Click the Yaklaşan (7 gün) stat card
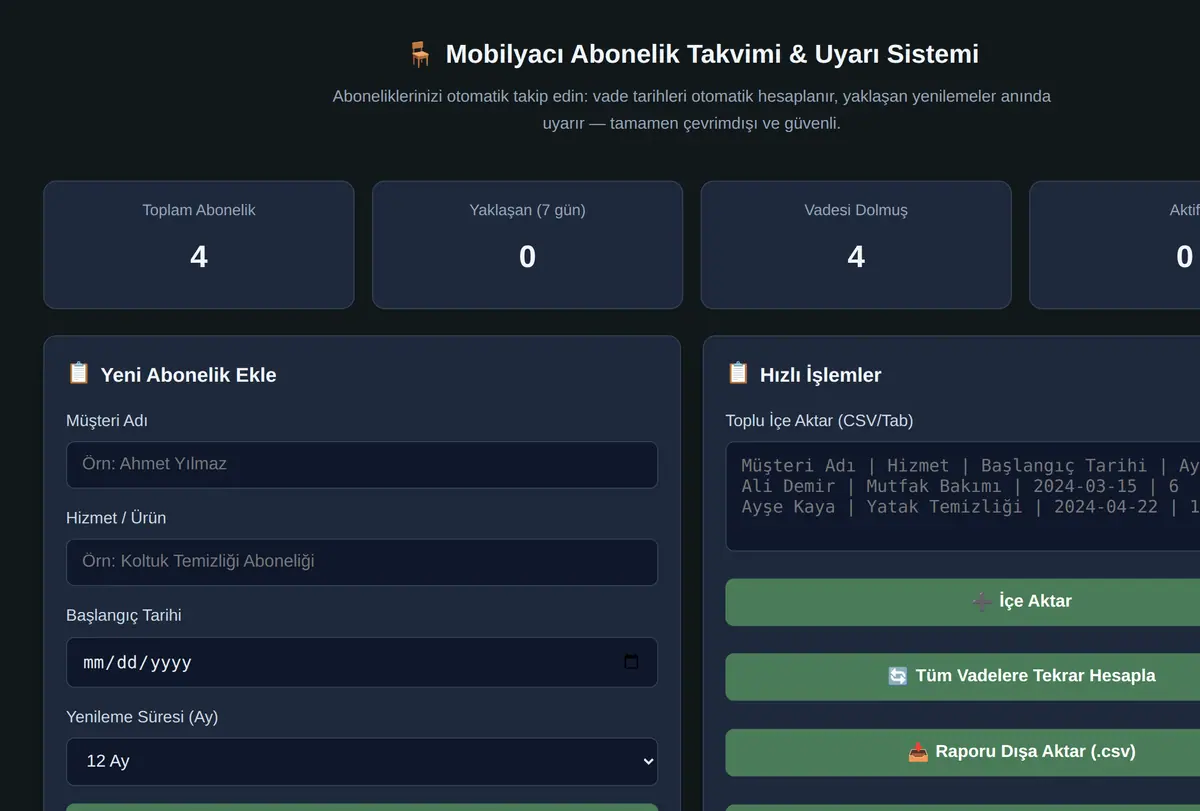 [x=528, y=245]
